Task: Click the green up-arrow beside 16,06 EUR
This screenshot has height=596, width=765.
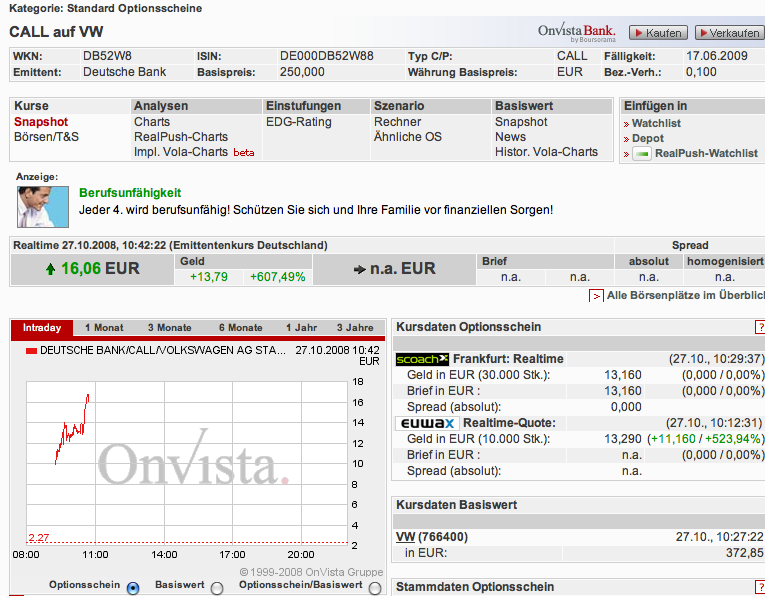Action: click(x=50, y=269)
